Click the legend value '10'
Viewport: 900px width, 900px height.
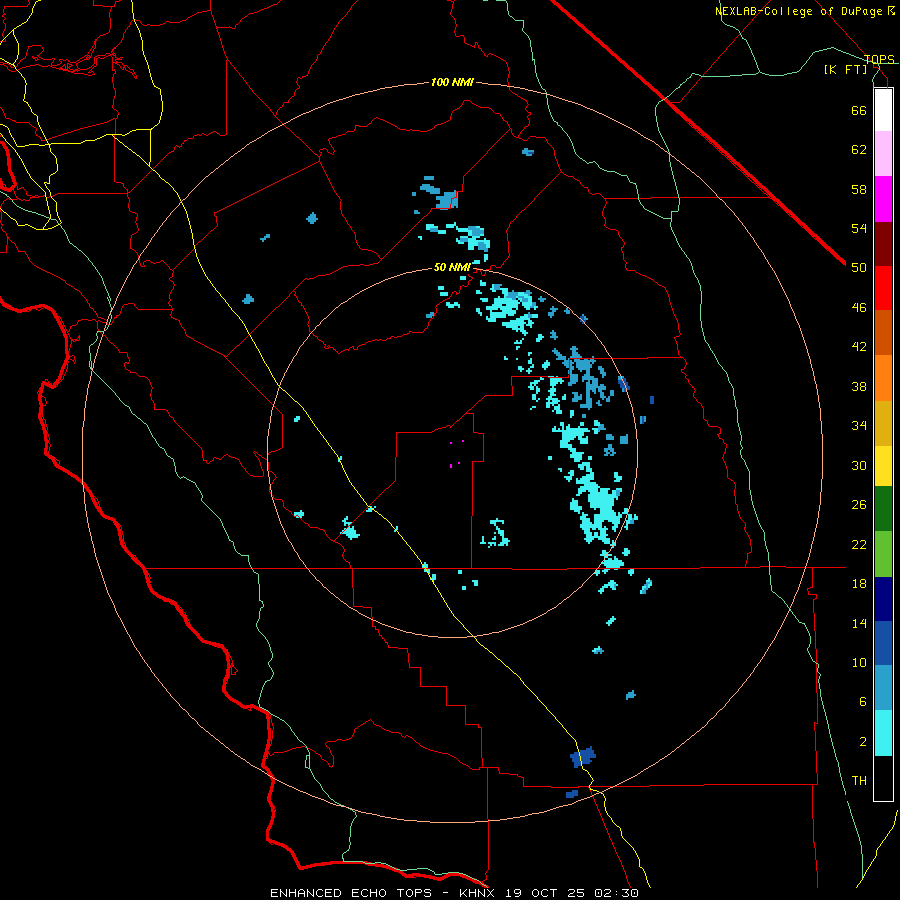(859, 663)
